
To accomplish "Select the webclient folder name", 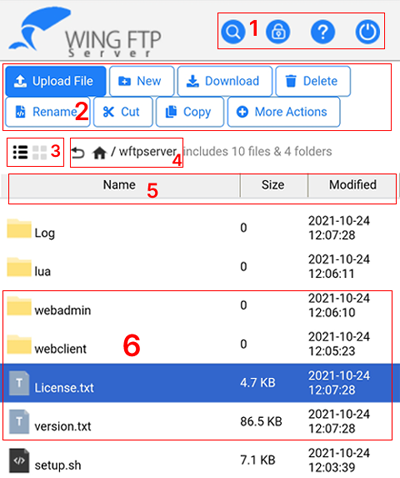I will tap(61, 349).
